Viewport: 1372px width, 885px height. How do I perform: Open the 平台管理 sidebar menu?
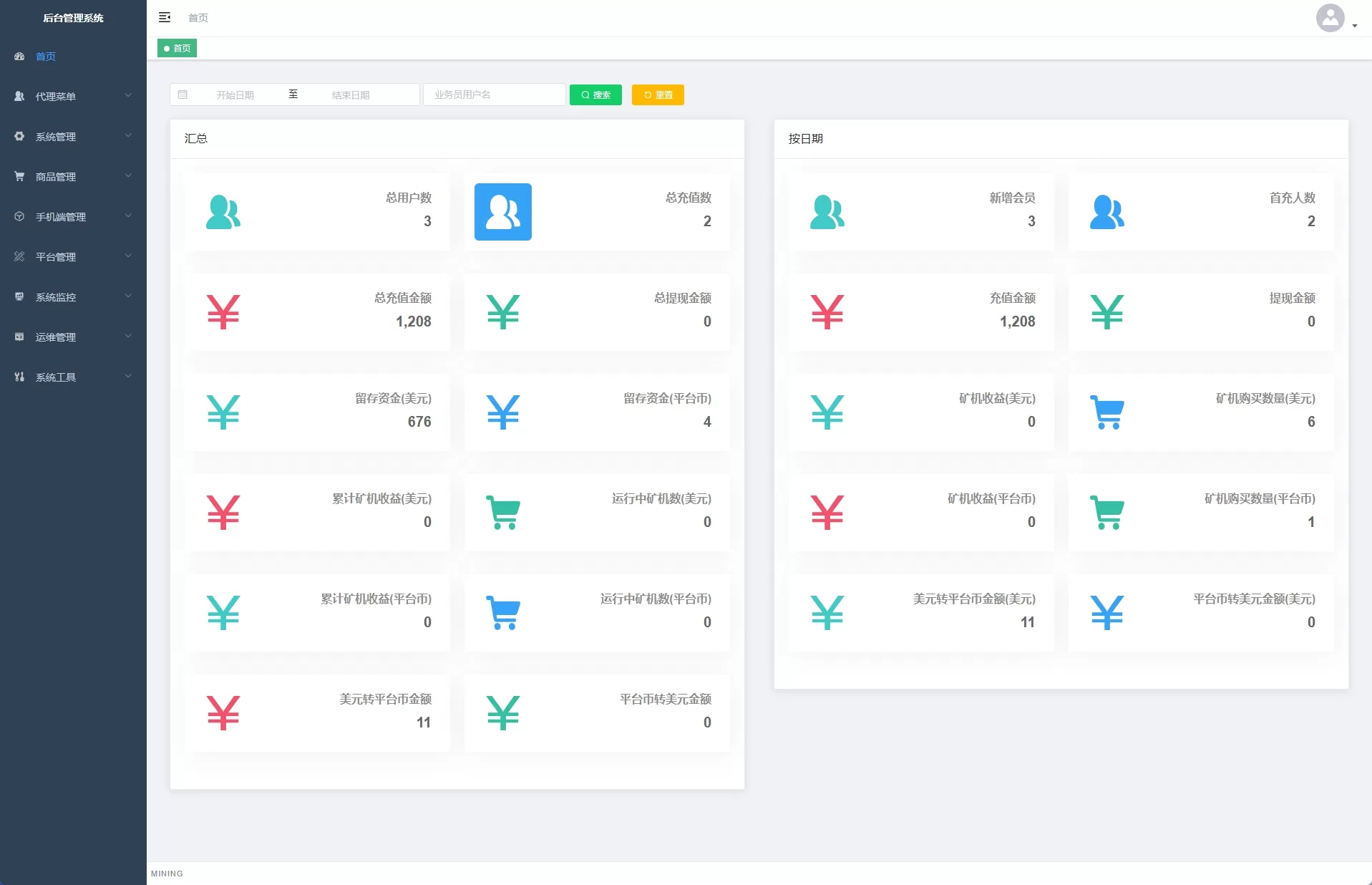72,256
